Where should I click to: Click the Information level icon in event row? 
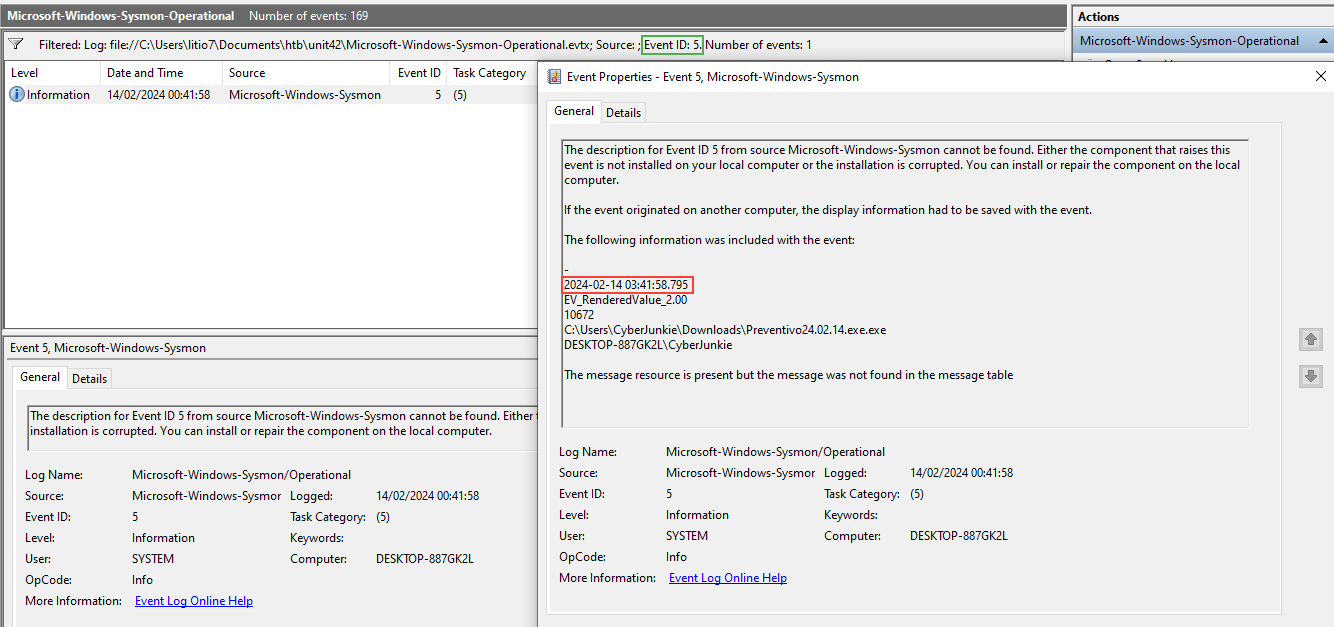17,95
